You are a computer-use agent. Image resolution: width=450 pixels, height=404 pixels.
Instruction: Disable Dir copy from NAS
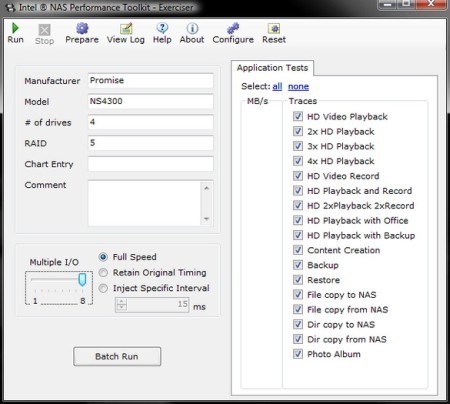tap(298, 339)
